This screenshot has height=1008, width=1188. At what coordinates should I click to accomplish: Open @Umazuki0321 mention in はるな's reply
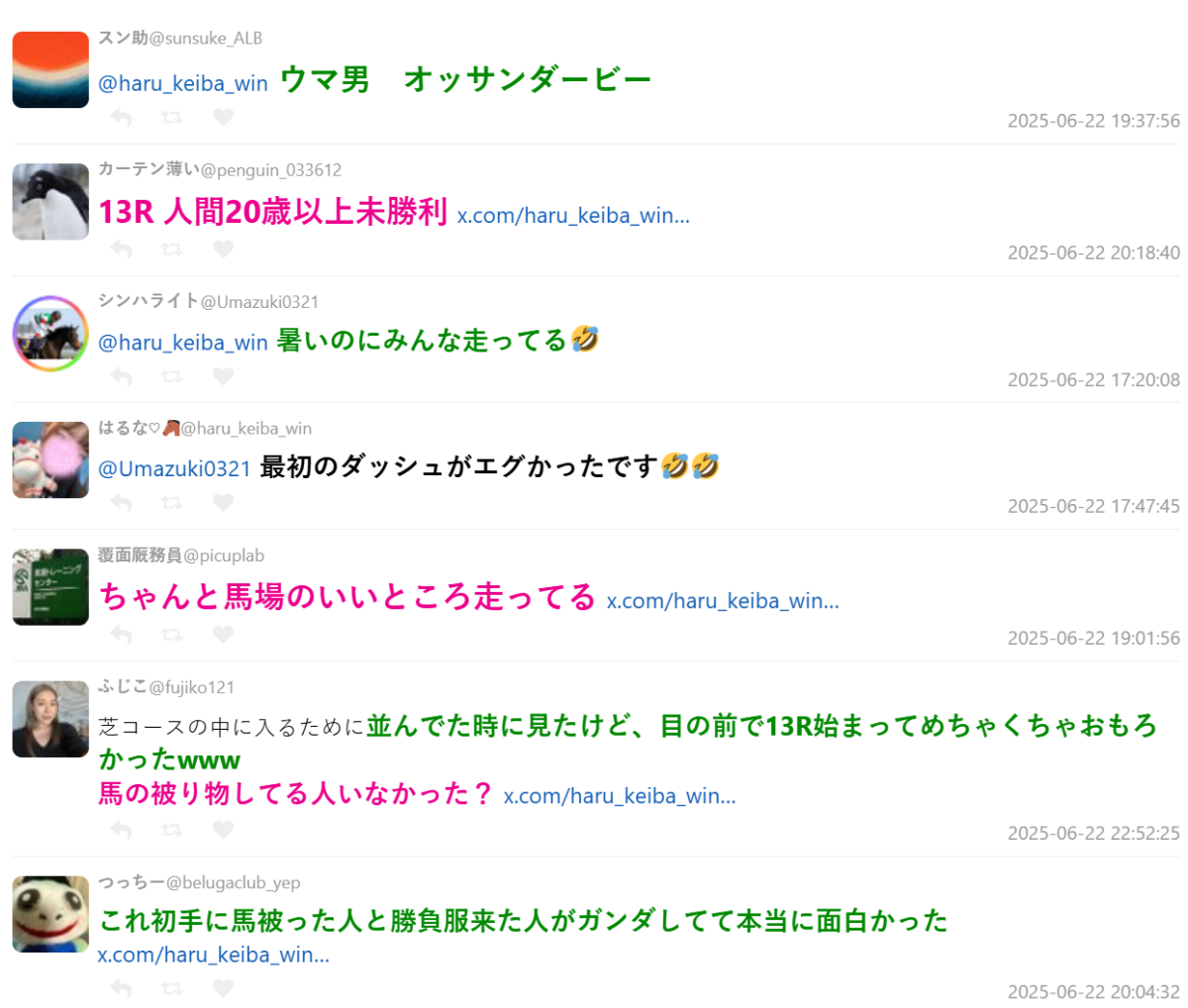[x=174, y=468]
